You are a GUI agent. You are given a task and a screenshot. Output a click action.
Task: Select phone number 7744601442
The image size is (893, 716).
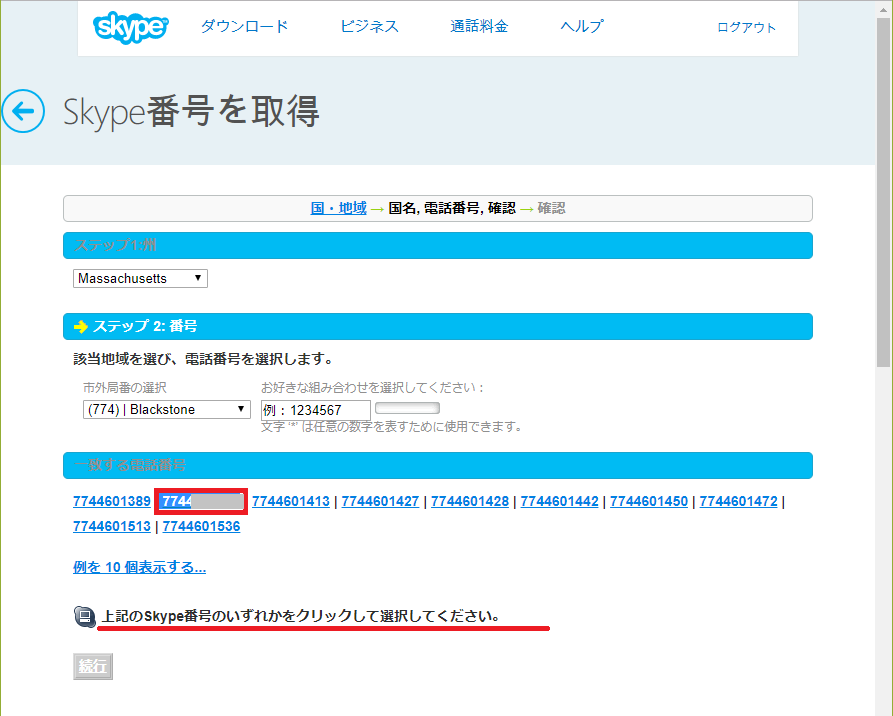(559, 501)
